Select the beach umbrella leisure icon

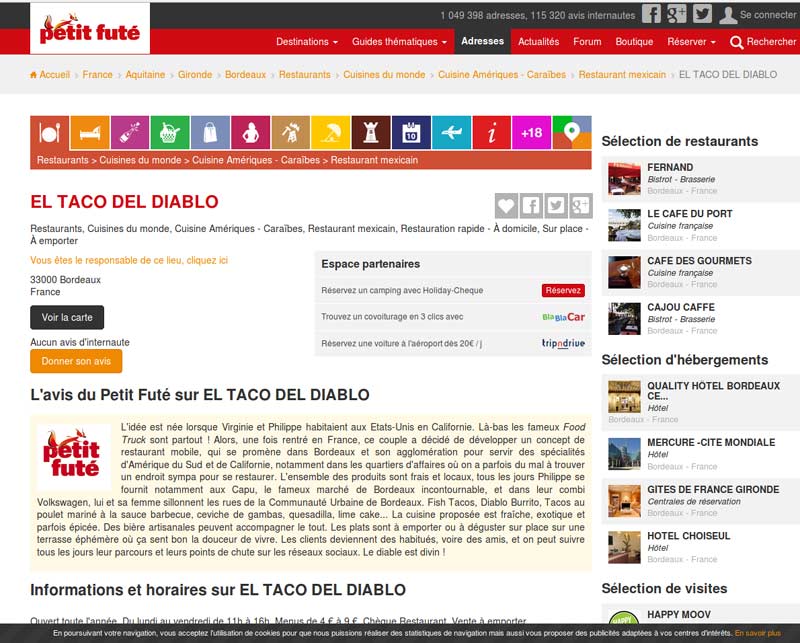coord(331,133)
